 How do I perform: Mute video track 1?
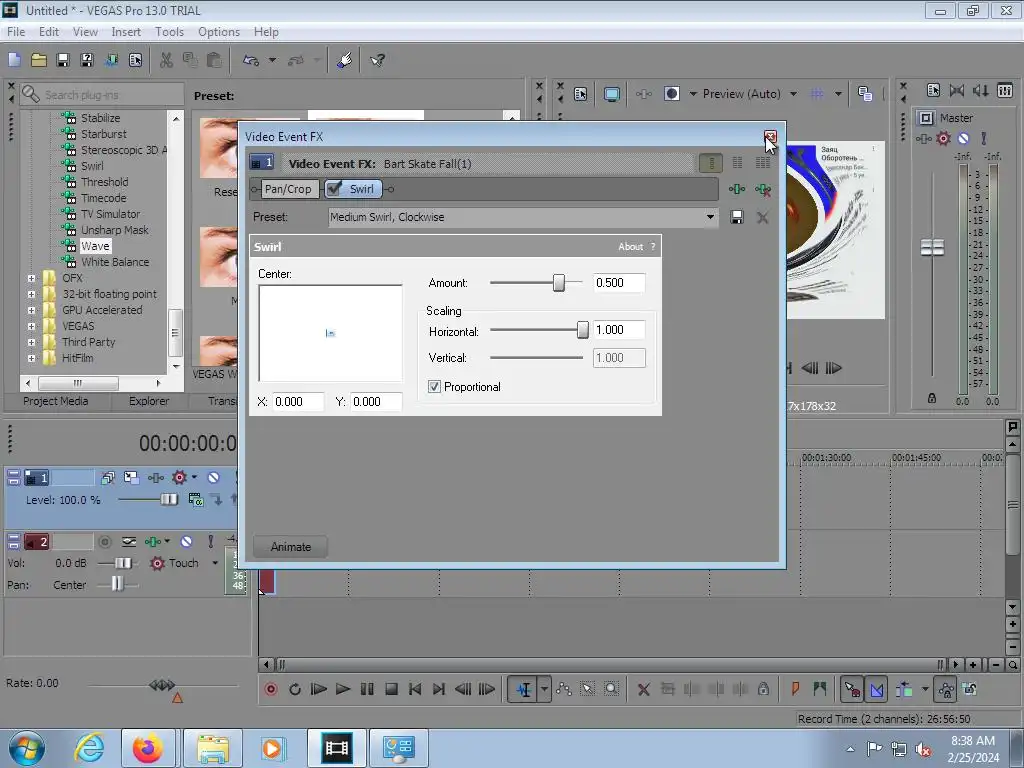213,477
